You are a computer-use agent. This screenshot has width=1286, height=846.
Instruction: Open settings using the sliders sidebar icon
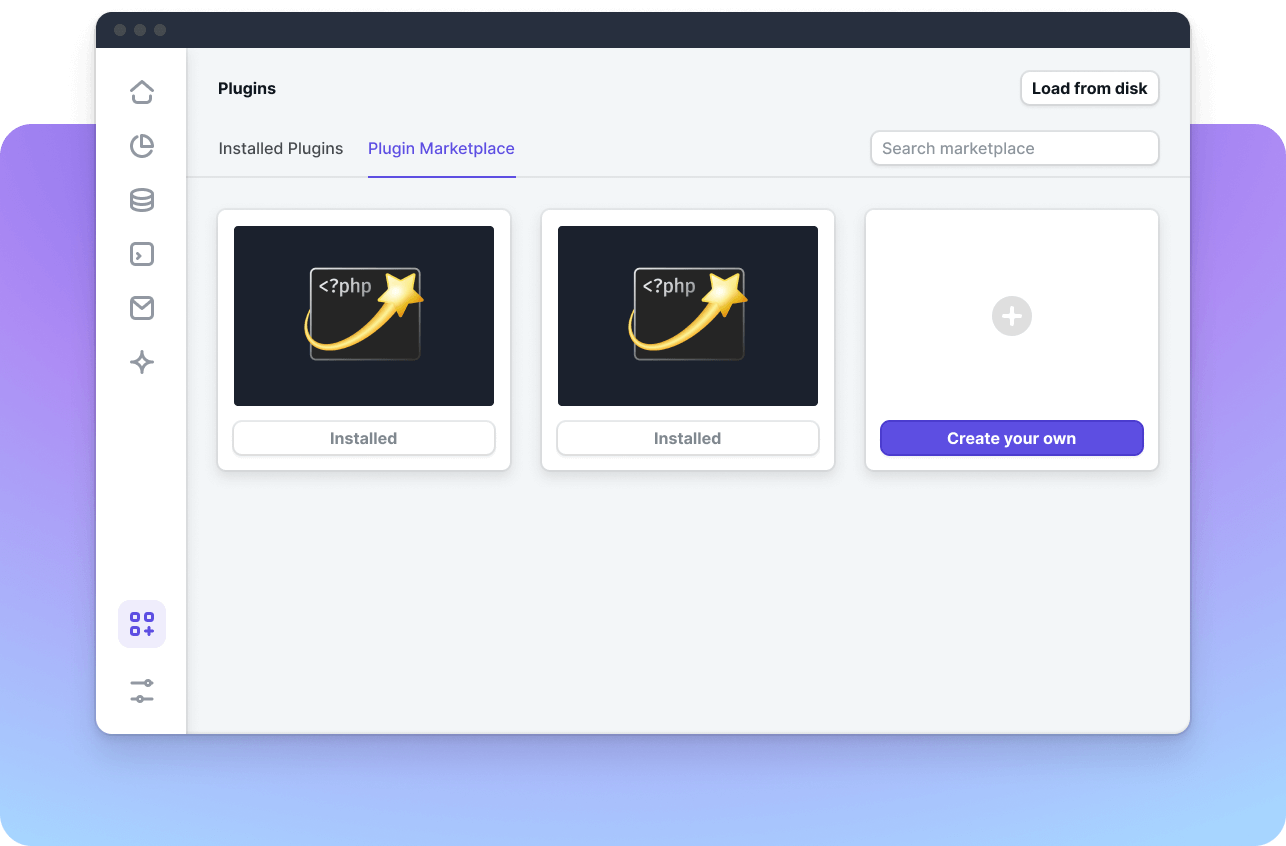[141, 691]
